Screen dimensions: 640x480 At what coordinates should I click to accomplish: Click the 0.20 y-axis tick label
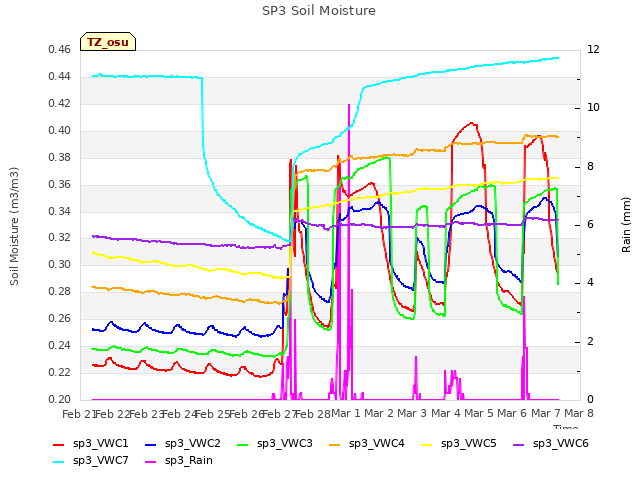pos(59,400)
